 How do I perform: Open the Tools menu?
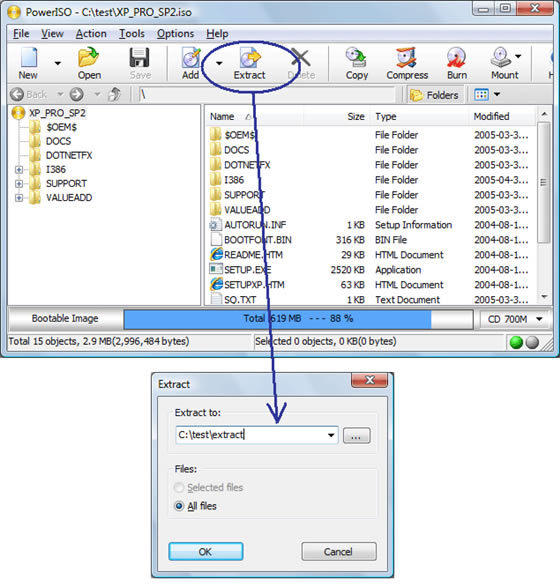coord(132,34)
